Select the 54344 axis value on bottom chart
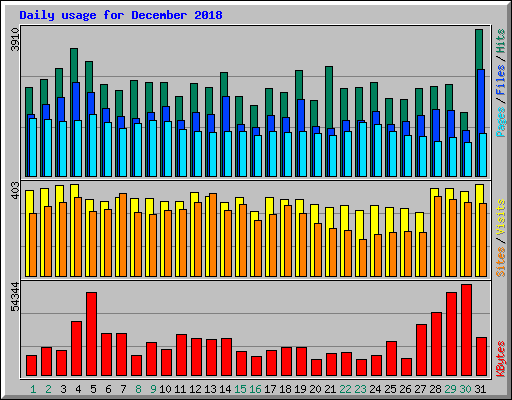Screen dimensions: 512x400 pos(15,297)
